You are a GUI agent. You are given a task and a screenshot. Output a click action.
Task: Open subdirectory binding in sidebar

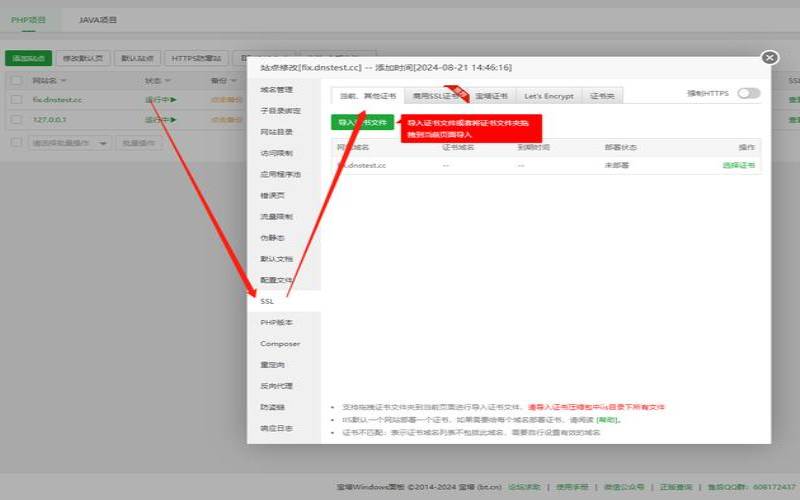pos(280,111)
